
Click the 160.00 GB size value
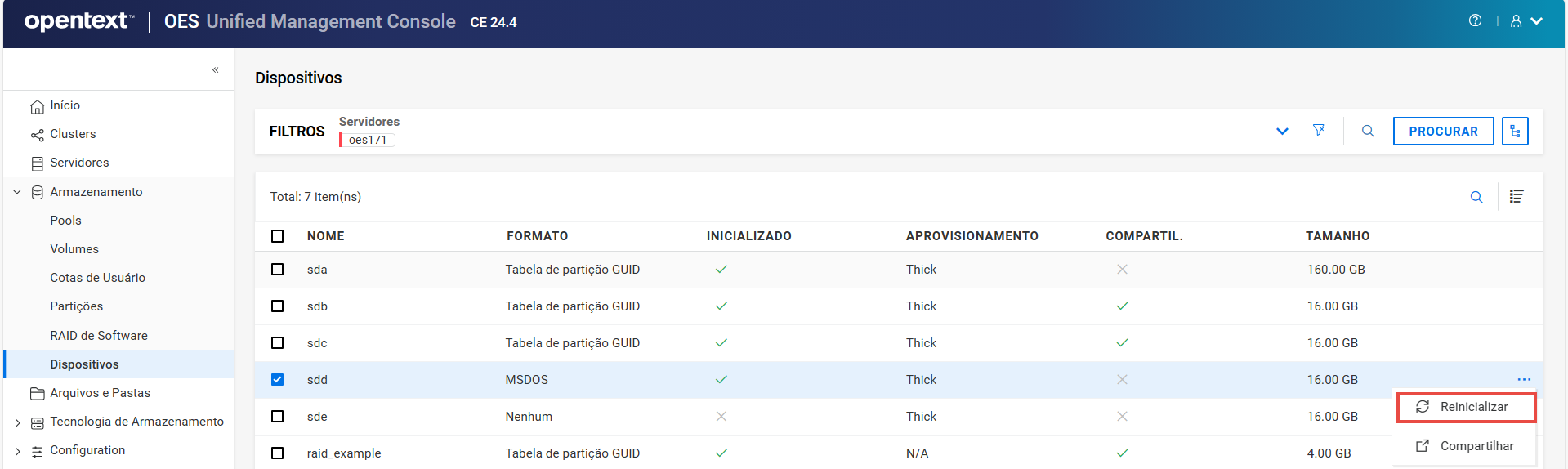(x=1336, y=270)
